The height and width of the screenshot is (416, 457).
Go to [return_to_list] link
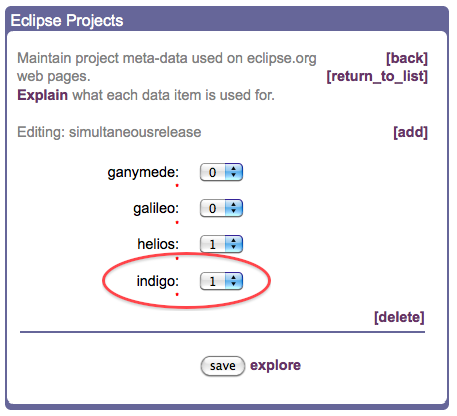pyautogui.click(x=377, y=77)
